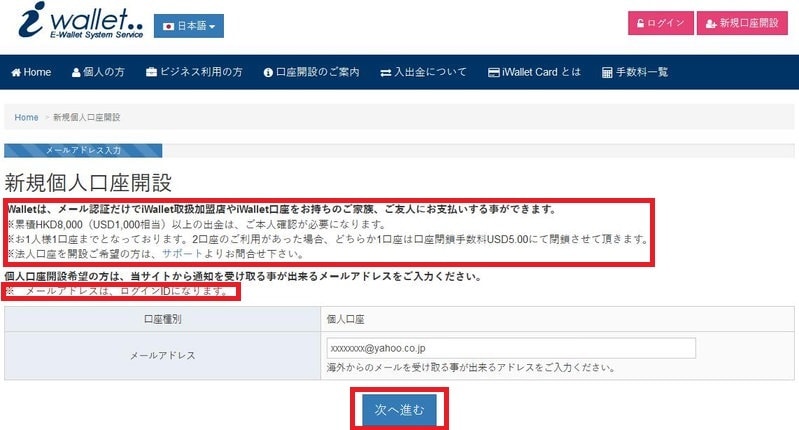Screen dimensions: 799x430
Task: Open the 日本語 language dropdown
Action: click(189, 26)
